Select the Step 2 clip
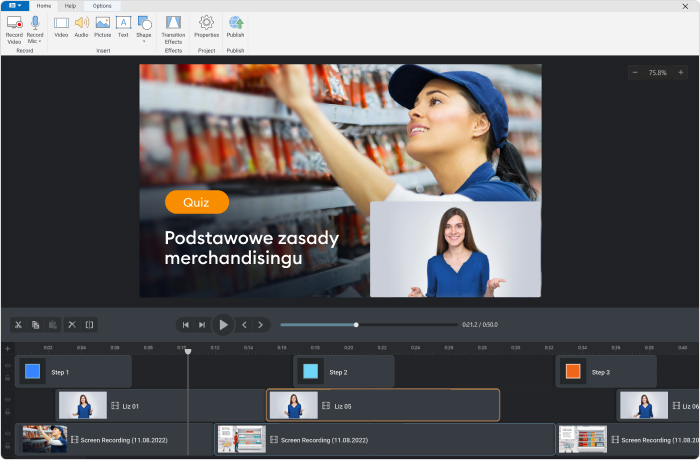Viewport: 700px width, 460px height. 344,372
